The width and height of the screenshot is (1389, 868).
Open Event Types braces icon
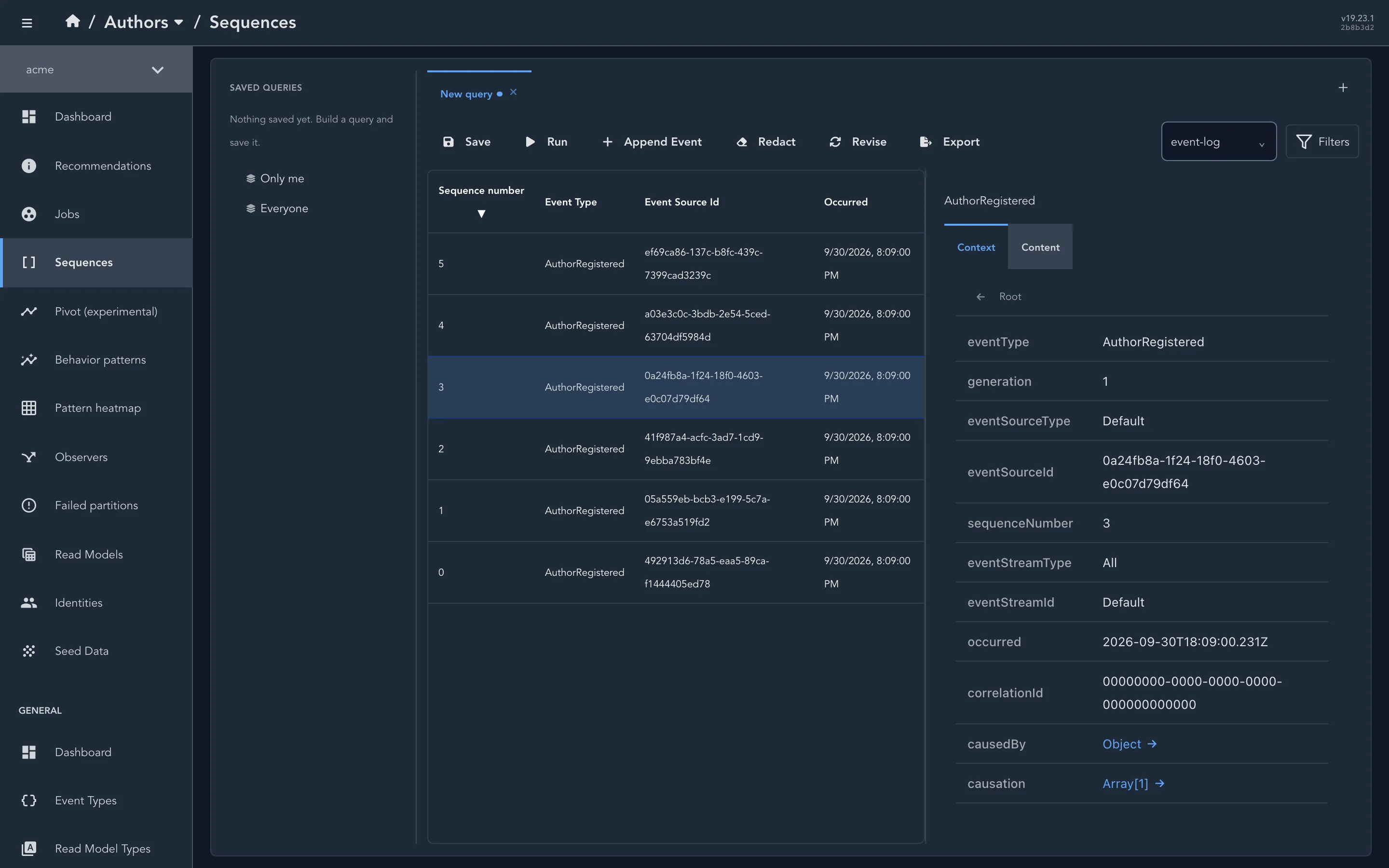(x=29, y=800)
